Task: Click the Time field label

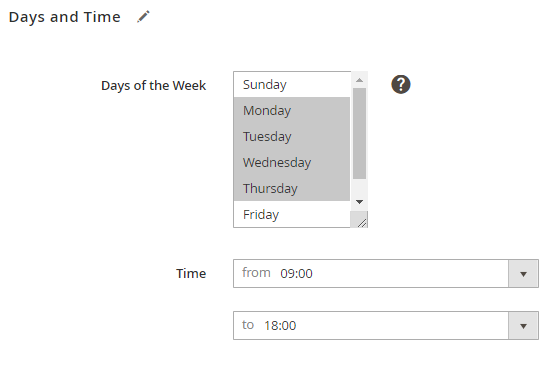Action: [191, 274]
